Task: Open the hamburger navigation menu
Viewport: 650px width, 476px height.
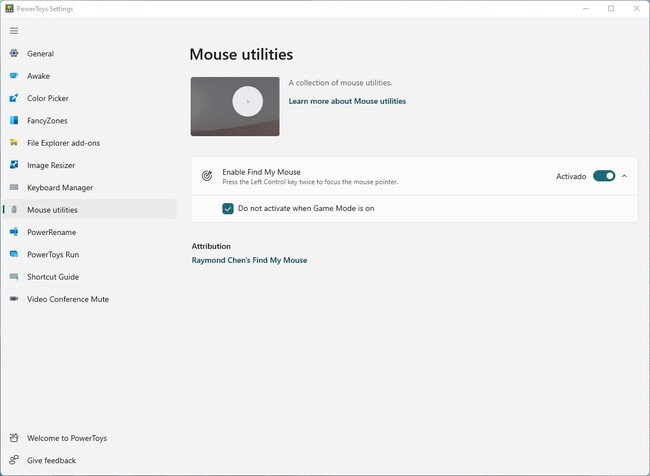Action: click(14, 31)
